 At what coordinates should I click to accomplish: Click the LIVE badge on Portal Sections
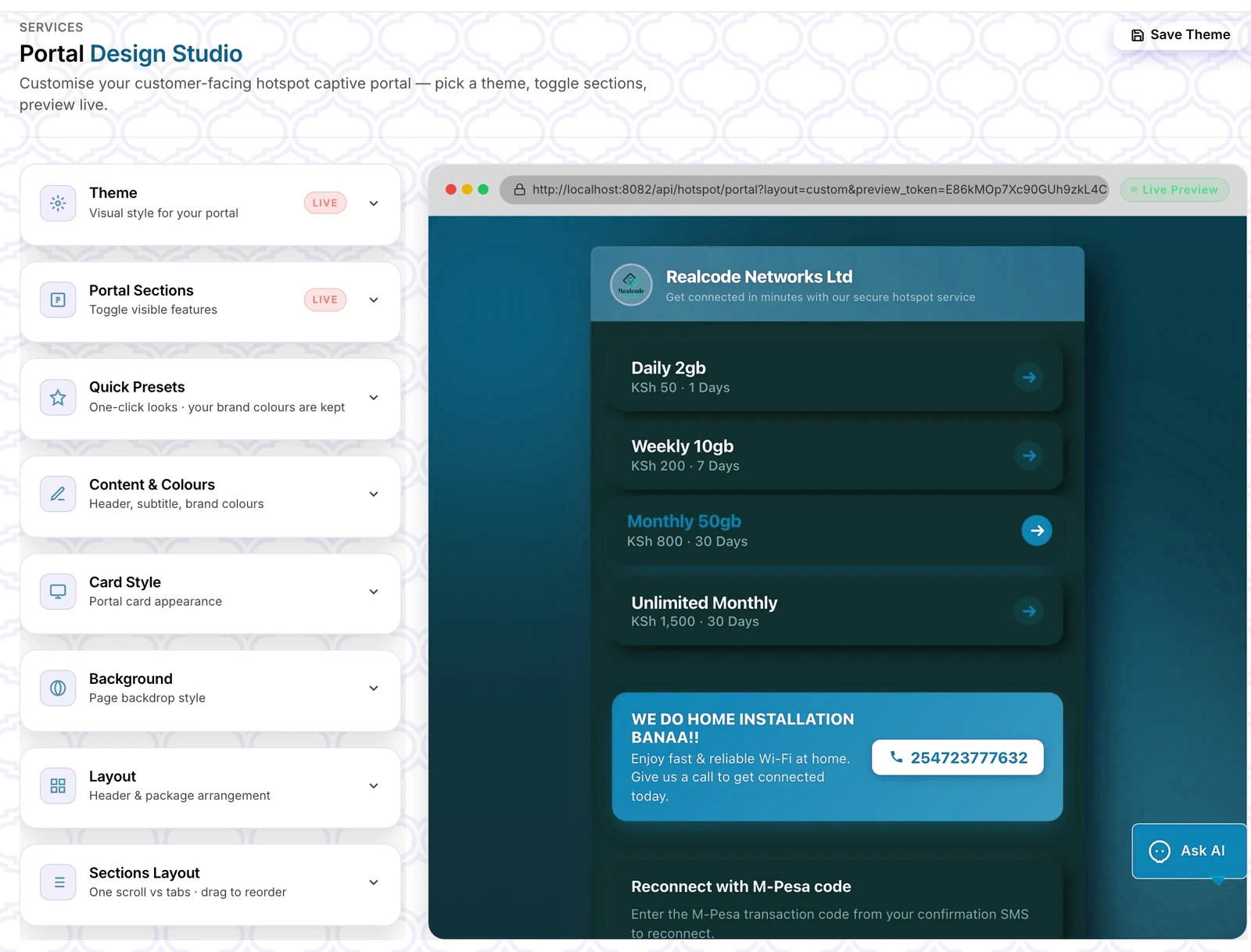(x=325, y=300)
